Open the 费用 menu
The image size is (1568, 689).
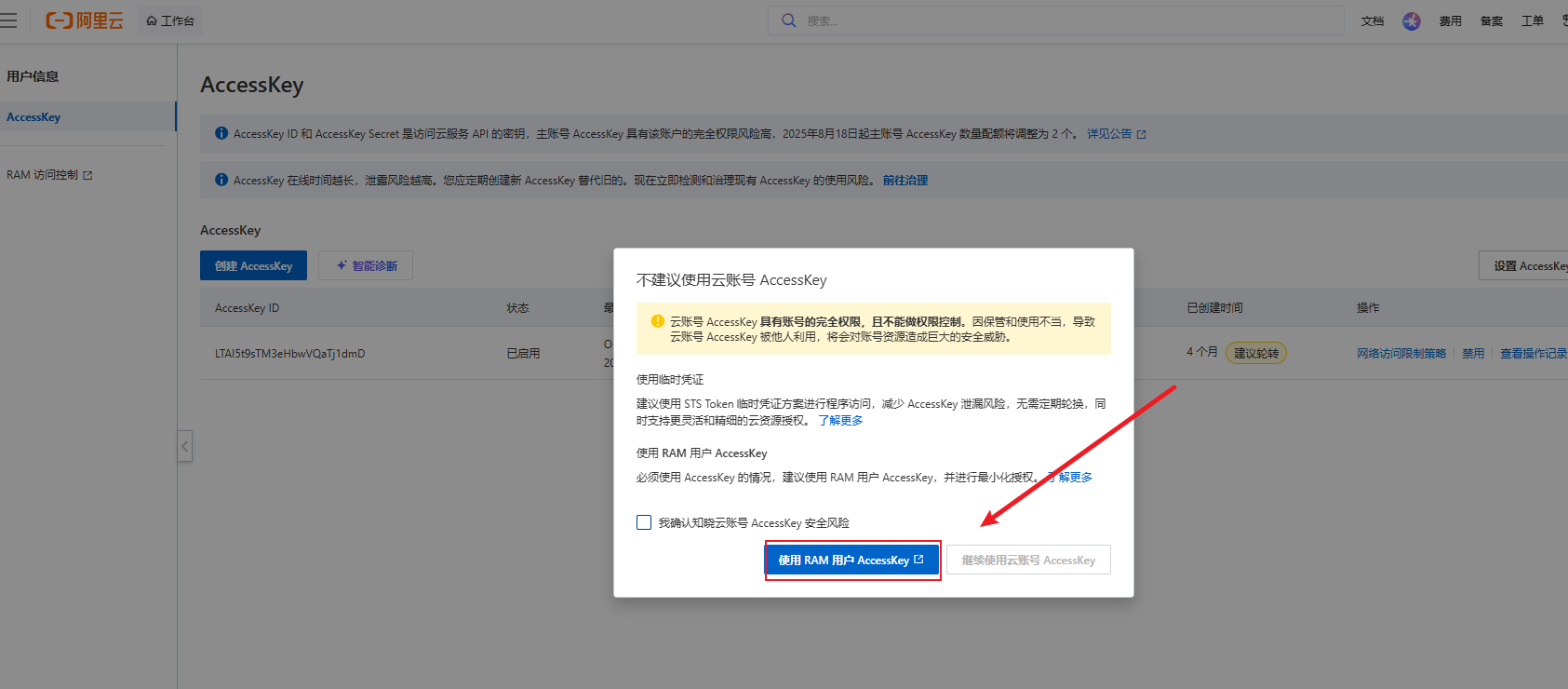coord(1451,20)
